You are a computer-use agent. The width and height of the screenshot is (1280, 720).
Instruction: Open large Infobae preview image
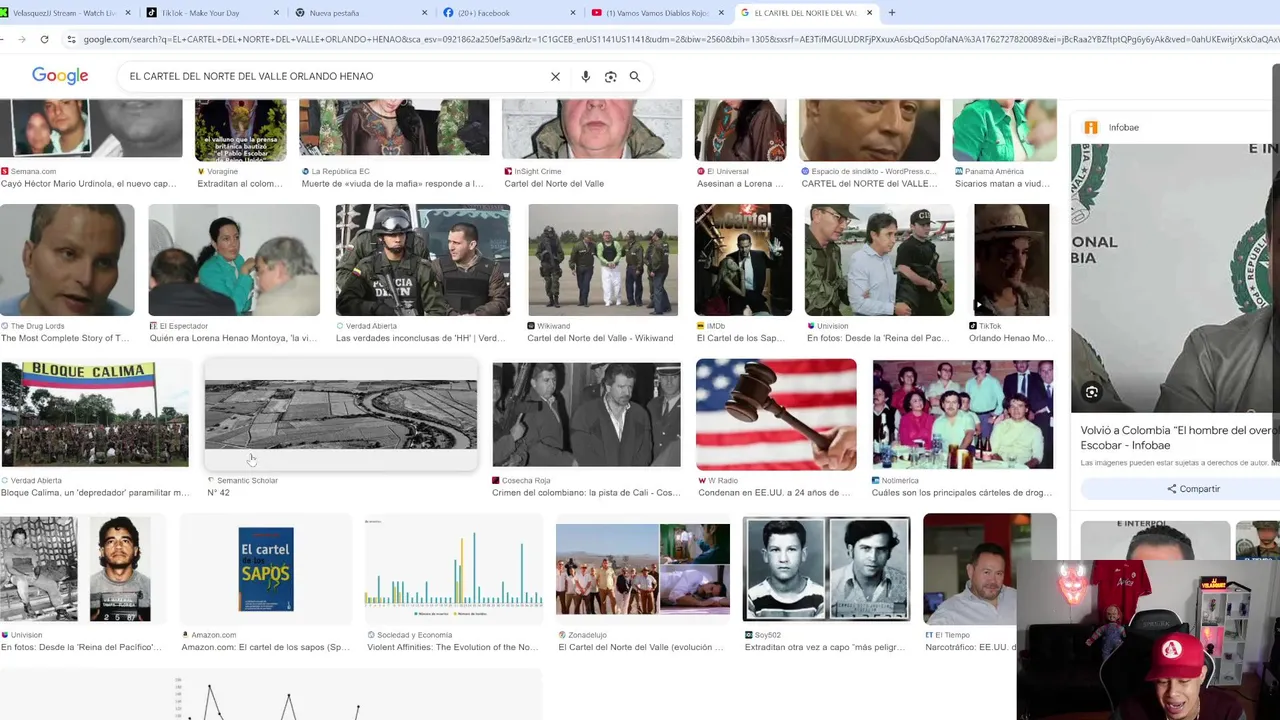click(1175, 278)
